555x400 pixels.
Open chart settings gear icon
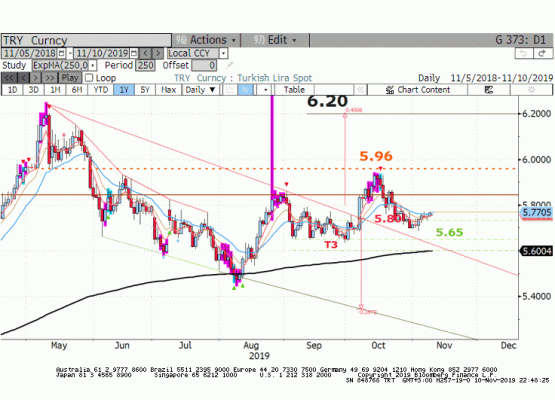click(x=531, y=90)
